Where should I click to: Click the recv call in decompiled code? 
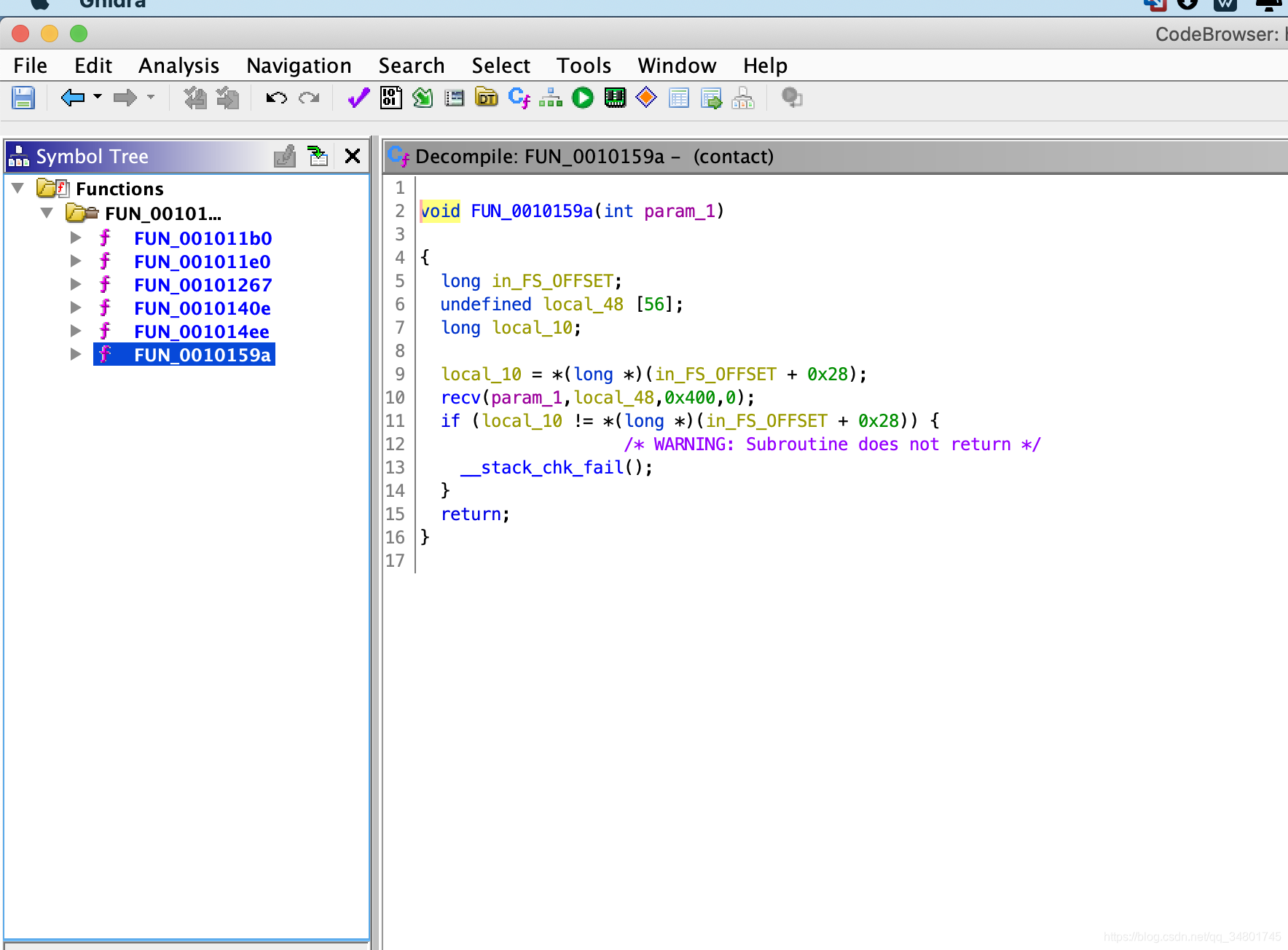click(460, 398)
